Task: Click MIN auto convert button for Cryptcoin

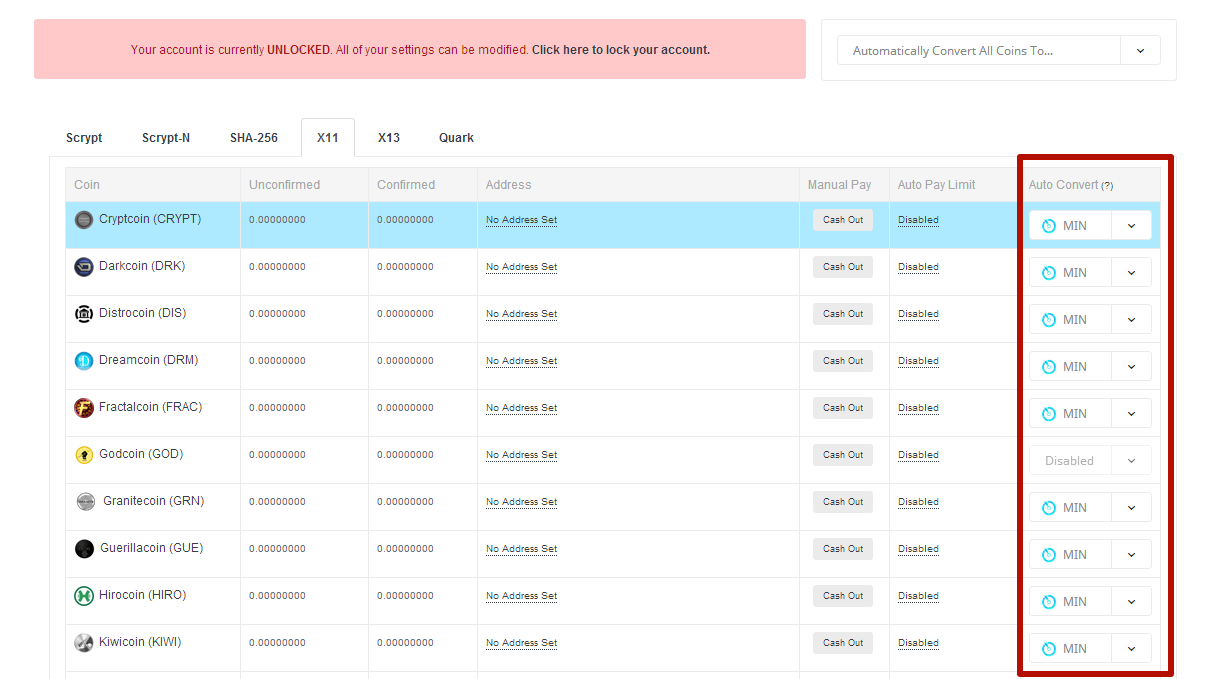Action: point(1070,225)
